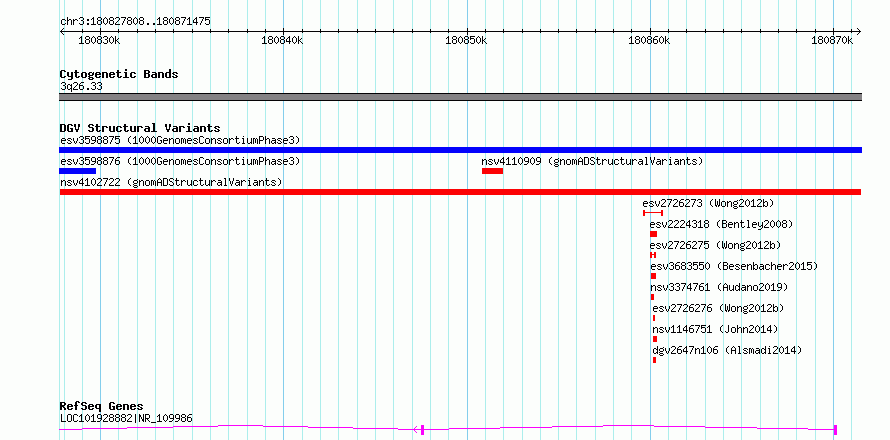Select the esv3683550 red variant block
The width and height of the screenshot is (890, 440).
[653, 276]
